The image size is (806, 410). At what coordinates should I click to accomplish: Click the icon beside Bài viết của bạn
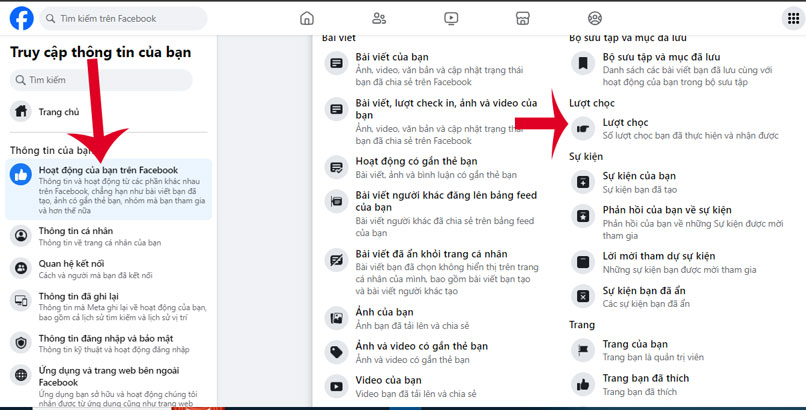(x=337, y=63)
